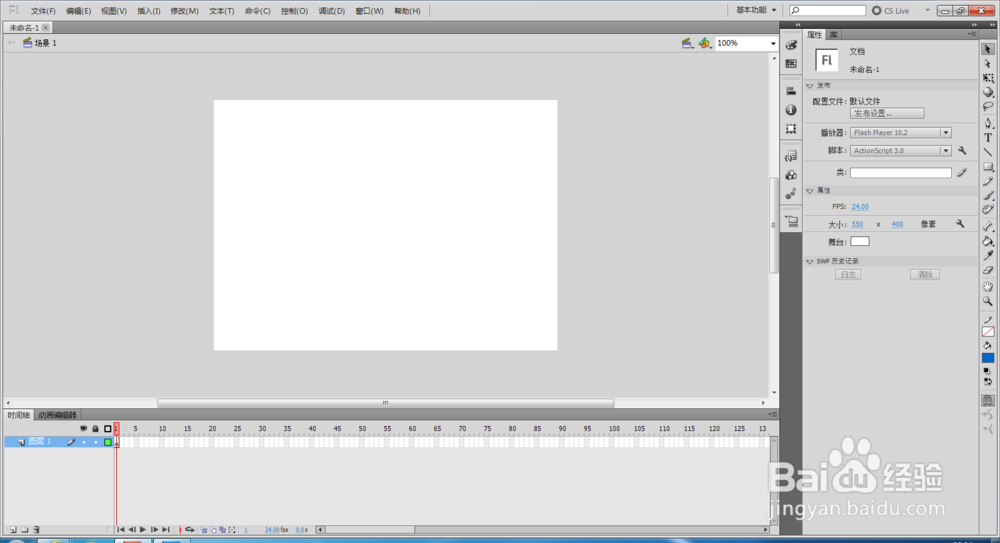The width and height of the screenshot is (1000, 543).
Task: Click the Delete layer trash icon
Action: coord(36,530)
